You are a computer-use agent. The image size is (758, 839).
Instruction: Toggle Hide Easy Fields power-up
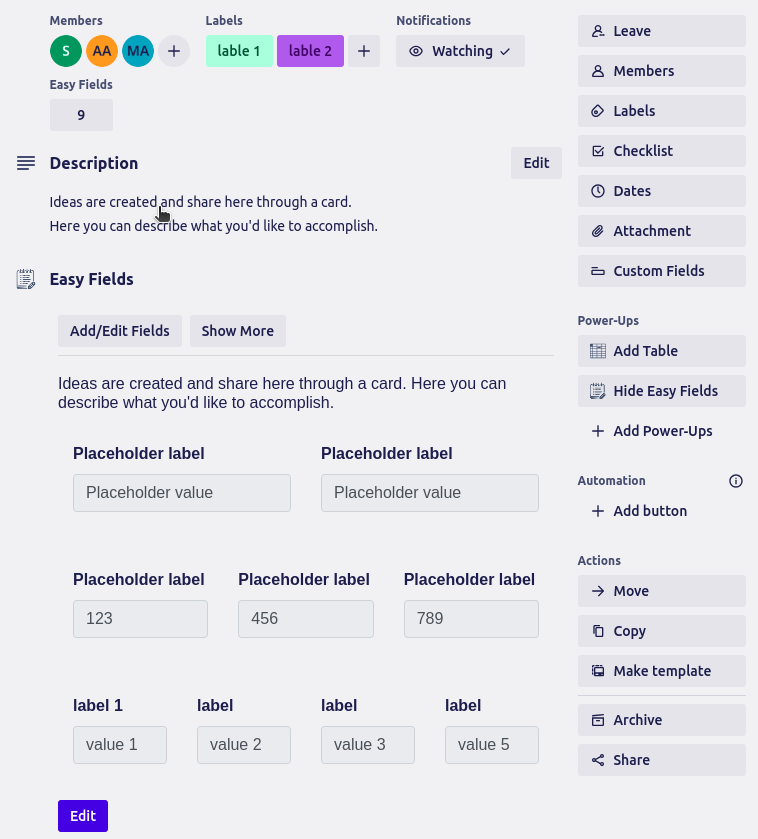pos(662,391)
